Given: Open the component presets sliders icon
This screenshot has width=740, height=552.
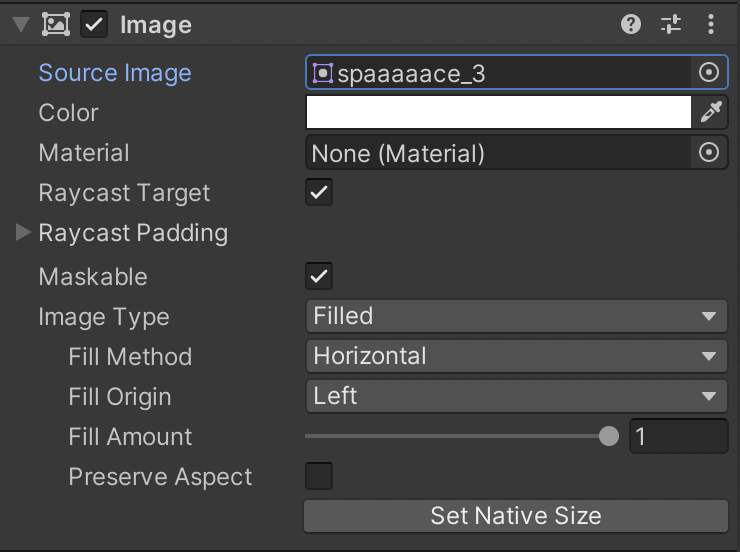Looking at the screenshot, I should [670, 25].
